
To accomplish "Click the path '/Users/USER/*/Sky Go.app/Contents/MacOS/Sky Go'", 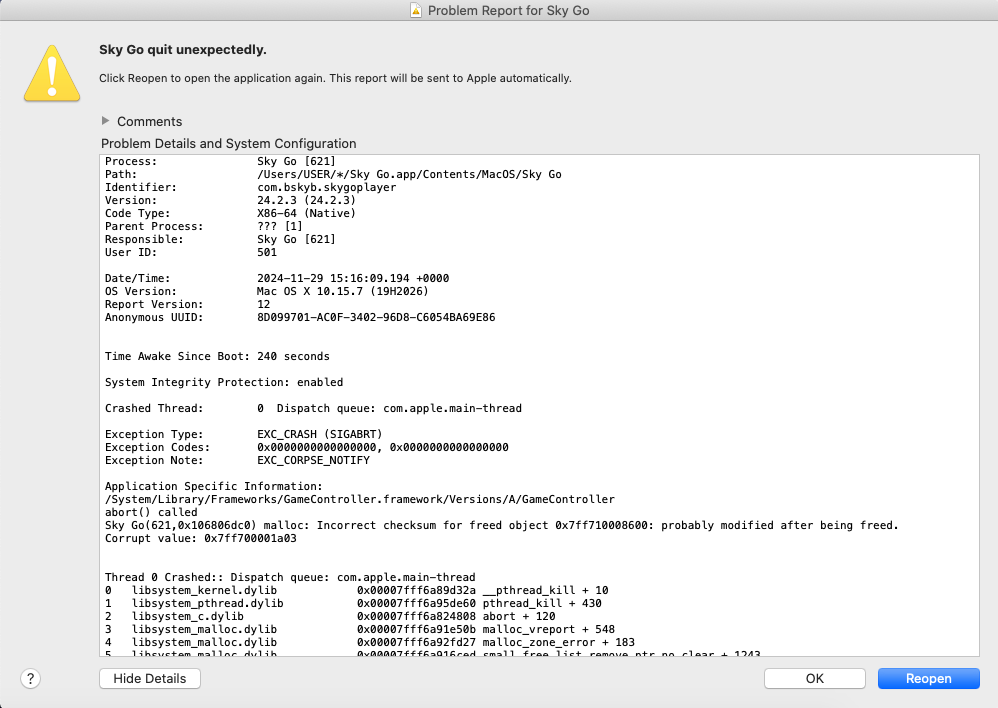I will coord(409,174).
